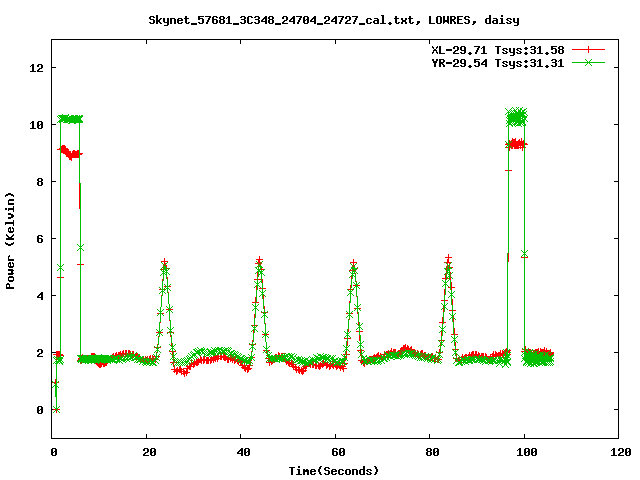Click the green calibration plateau near 98 seconds
This screenshot has height=480, width=640.
coord(516,117)
